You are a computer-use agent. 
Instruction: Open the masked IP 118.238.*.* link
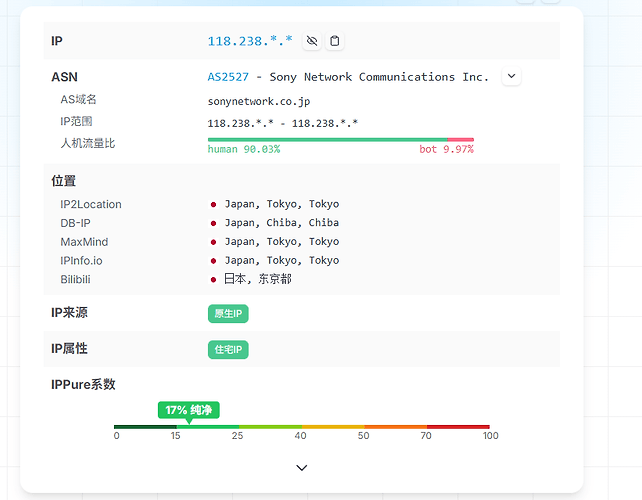pyautogui.click(x=250, y=41)
